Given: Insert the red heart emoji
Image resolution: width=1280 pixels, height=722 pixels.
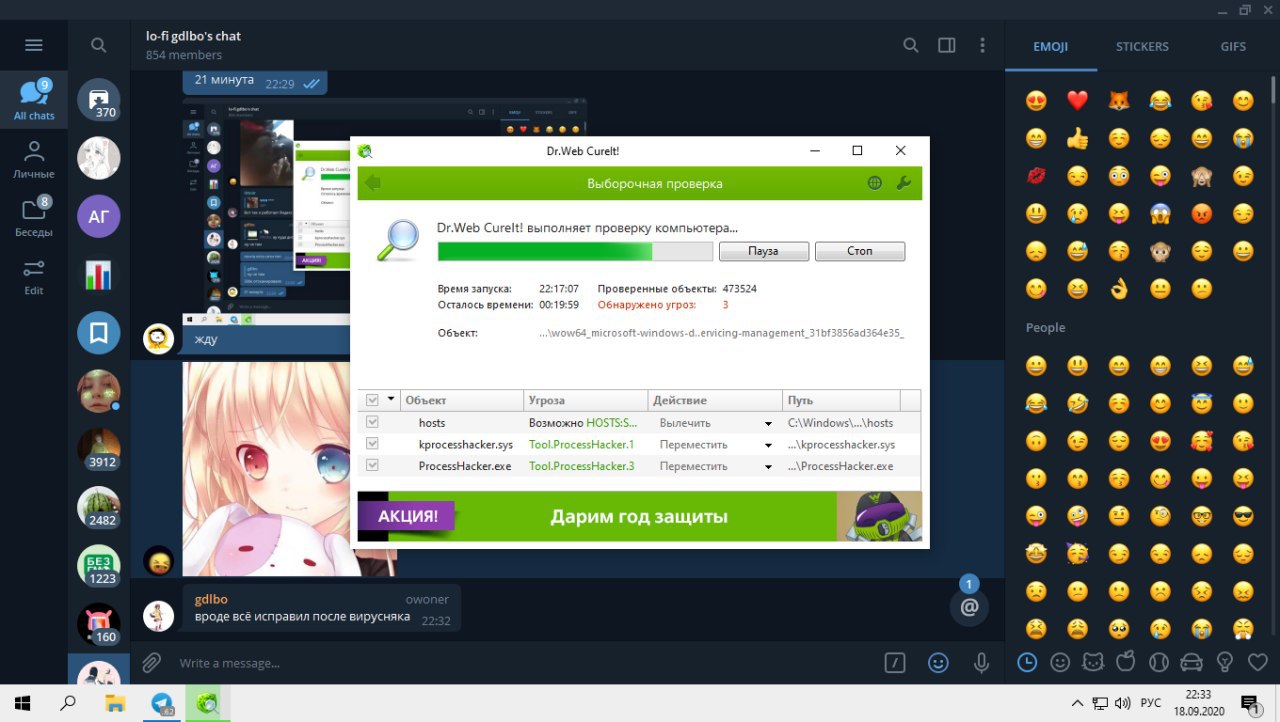Looking at the screenshot, I should [1077, 100].
